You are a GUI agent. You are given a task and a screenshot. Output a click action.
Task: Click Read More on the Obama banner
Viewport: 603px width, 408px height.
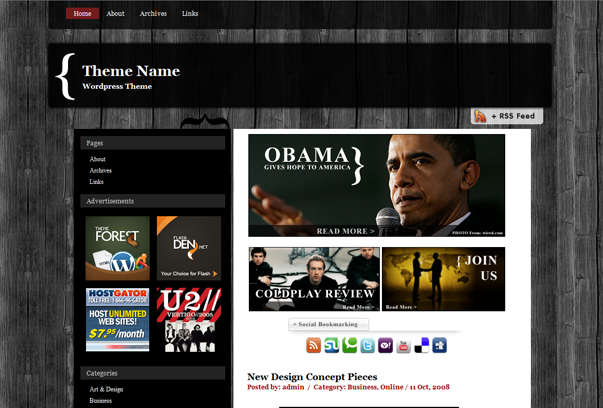pos(346,231)
